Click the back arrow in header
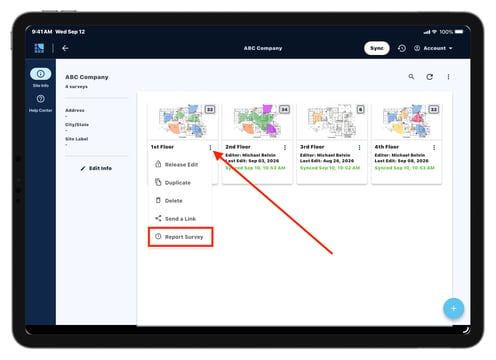This screenshot has height=360, width=496. pyautogui.click(x=65, y=48)
